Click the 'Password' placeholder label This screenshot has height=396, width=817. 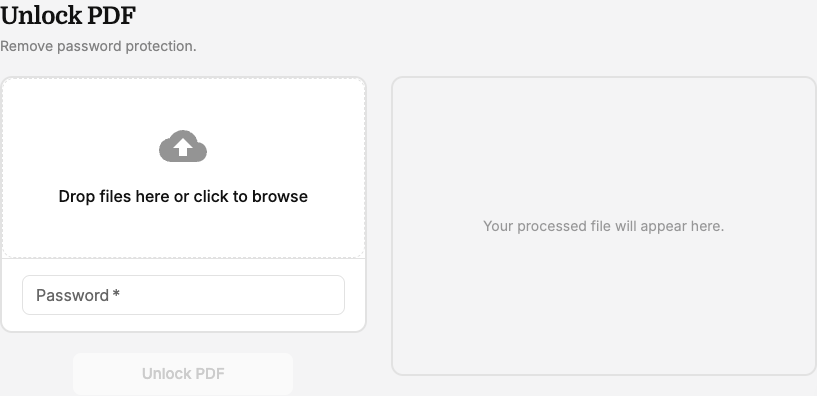coord(72,295)
